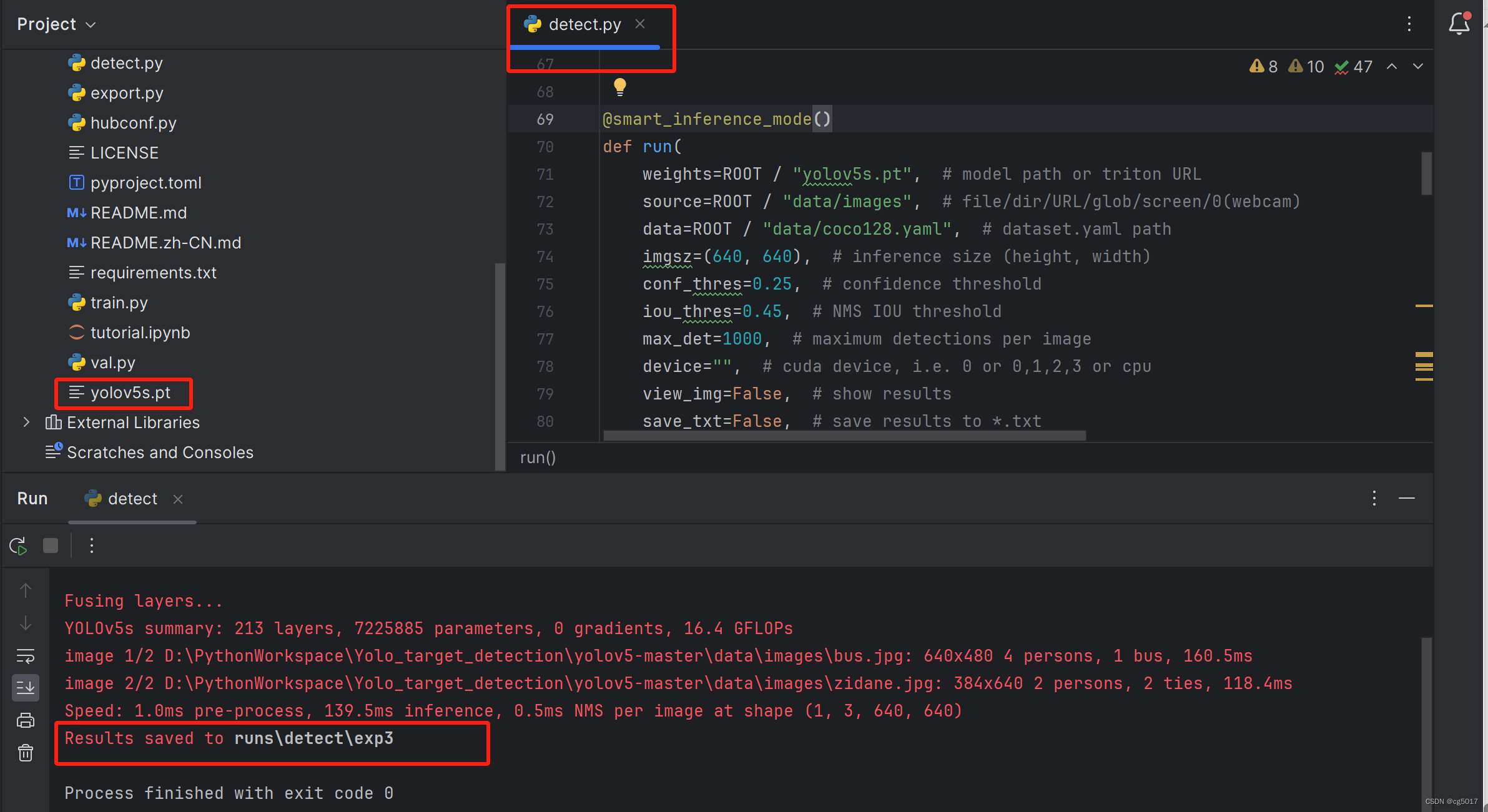1488x812 pixels.
Task: Switch to the detect.py editor tab
Action: (584, 24)
